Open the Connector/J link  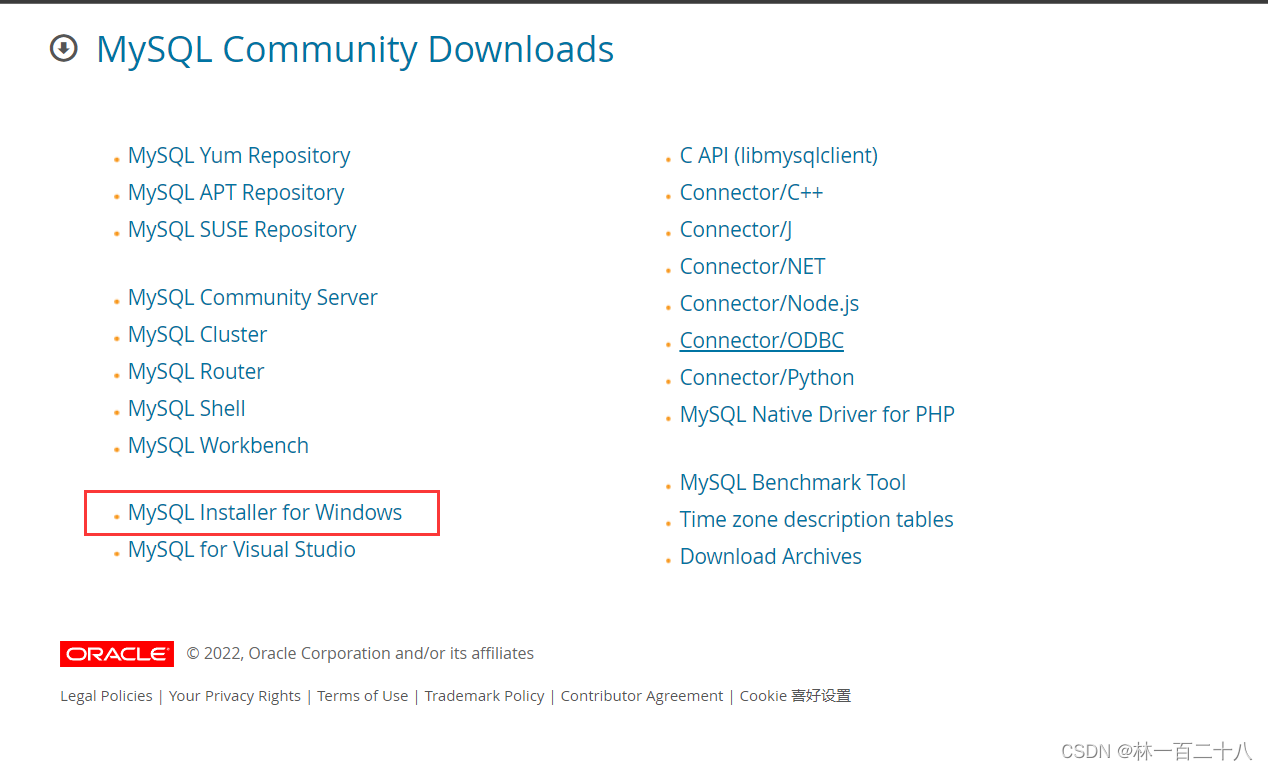[x=736, y=230]
